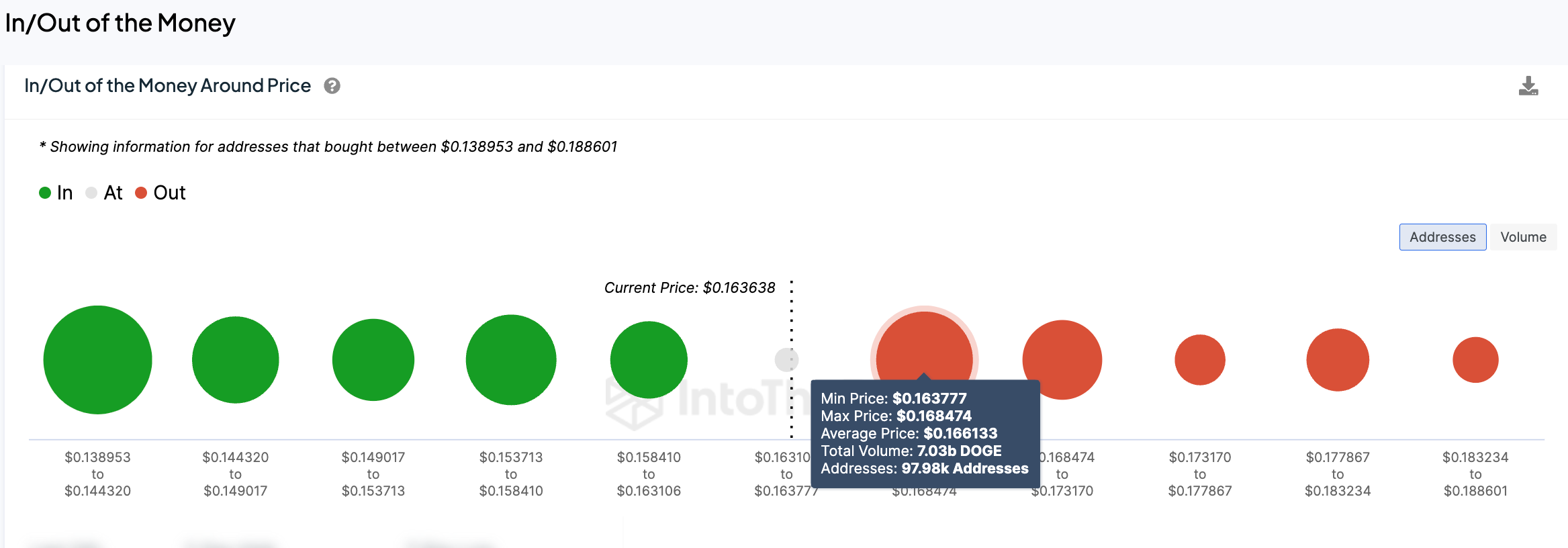Viewport: 1568px width, 548px height.
Task: Click the highlighted red bubble above the tooltip
Action: click(924, 342)
